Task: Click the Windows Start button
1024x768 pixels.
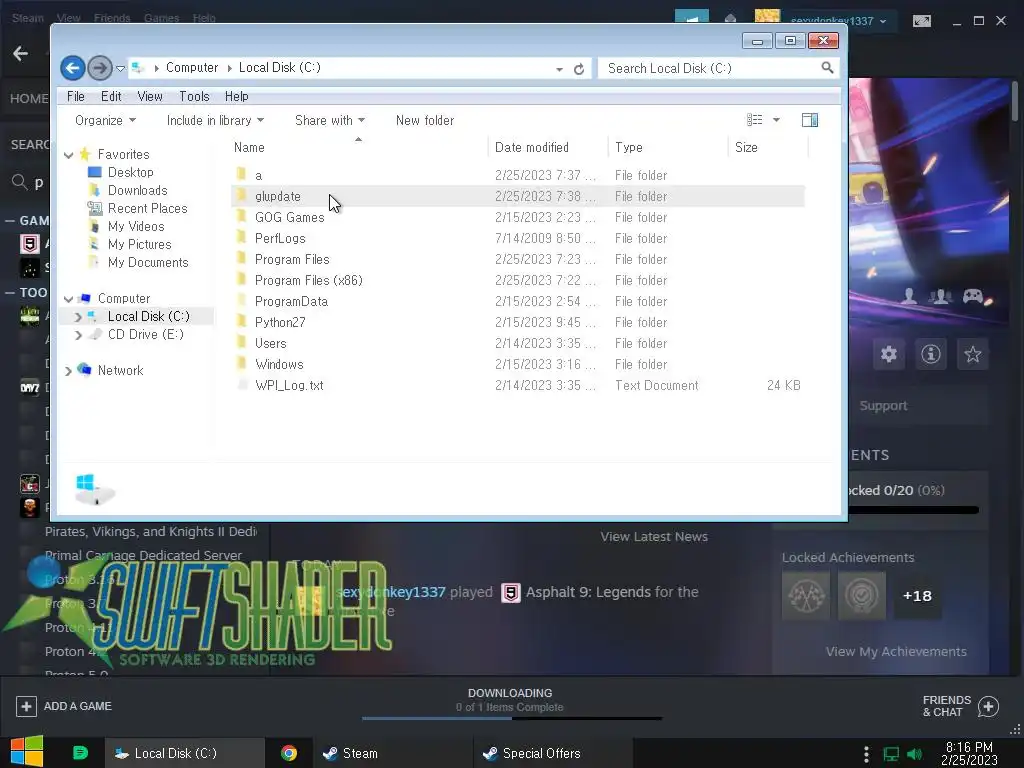Action: click(27, 752)
